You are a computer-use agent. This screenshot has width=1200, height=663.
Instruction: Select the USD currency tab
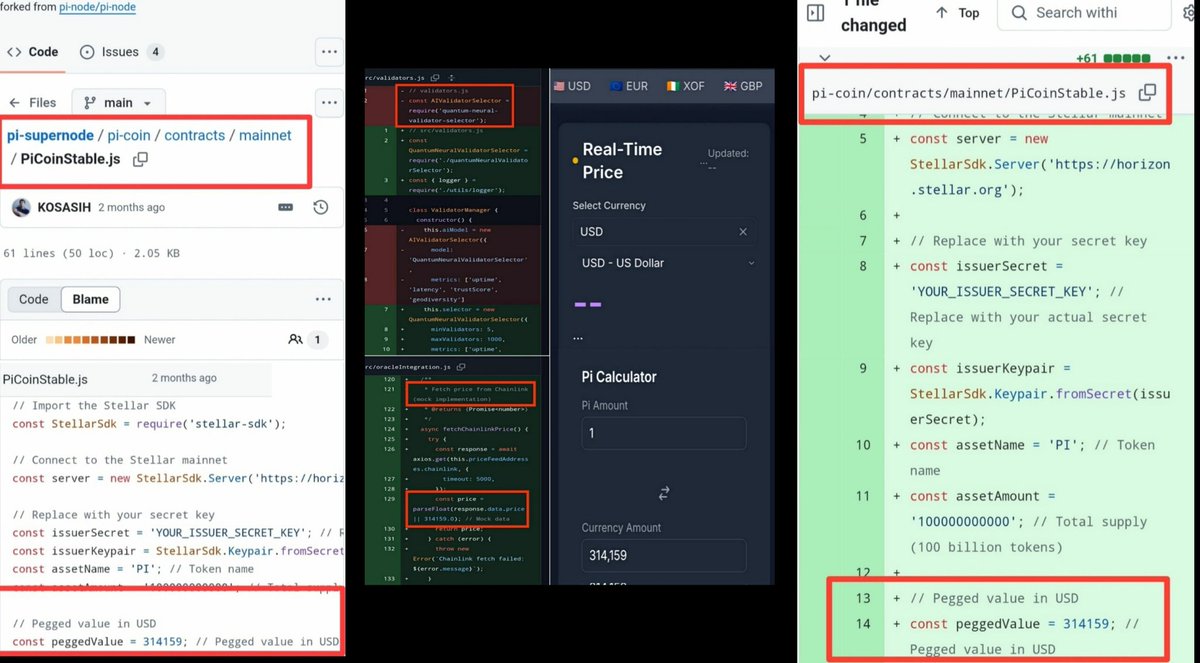point(572,86)
